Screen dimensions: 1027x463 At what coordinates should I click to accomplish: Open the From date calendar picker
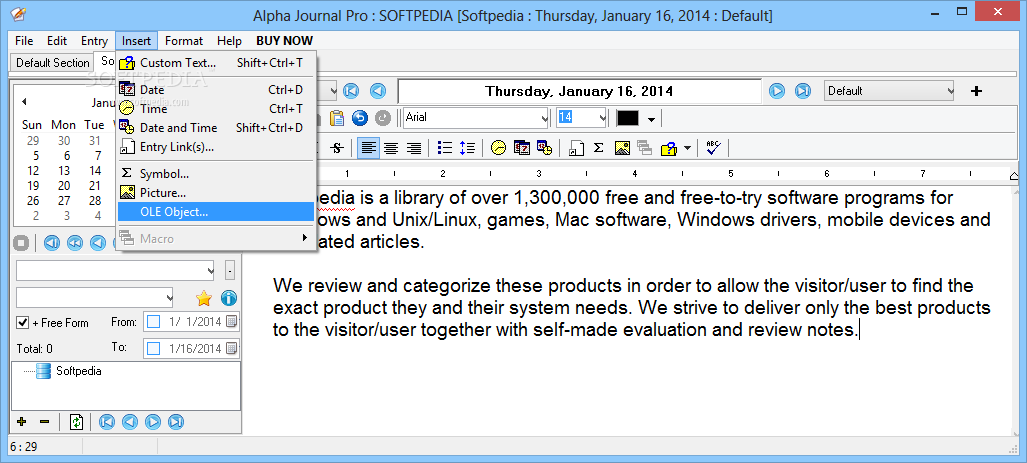pyautogui.click(x=232, y=322)
